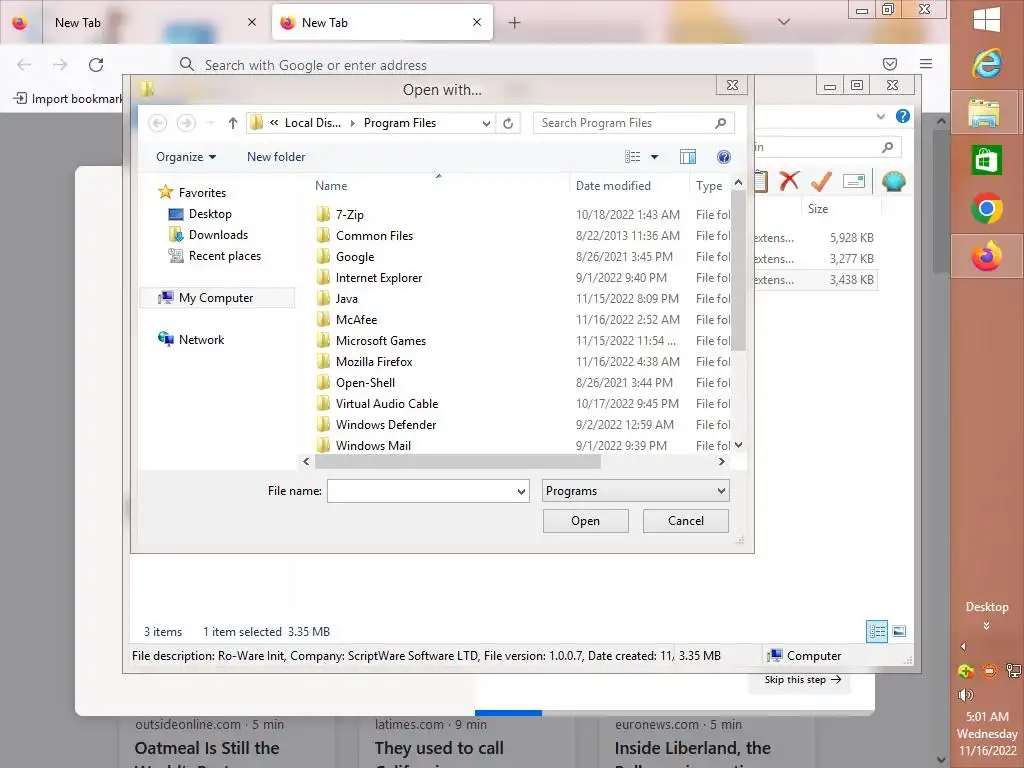Open the Organize dropdown menu

185,157
